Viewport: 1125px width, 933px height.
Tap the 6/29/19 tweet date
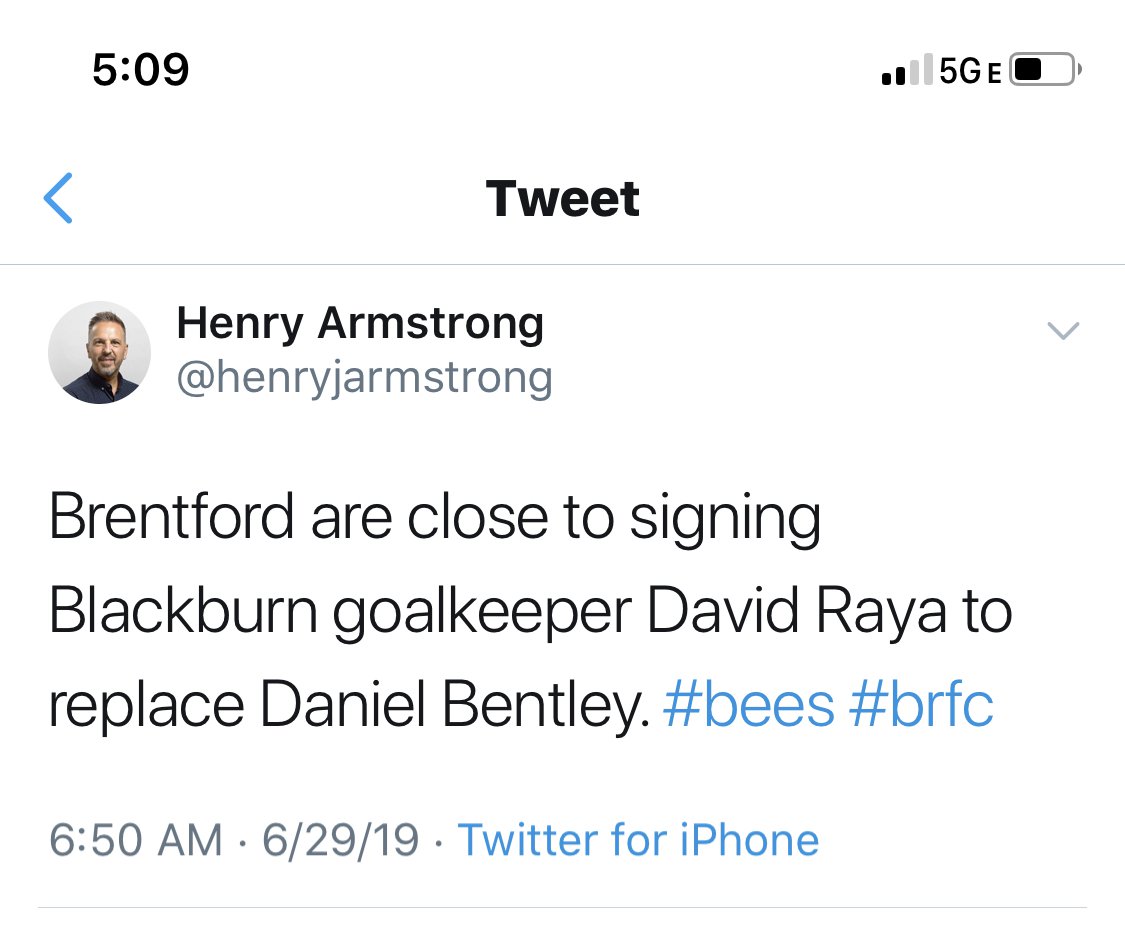pos(340,839)
